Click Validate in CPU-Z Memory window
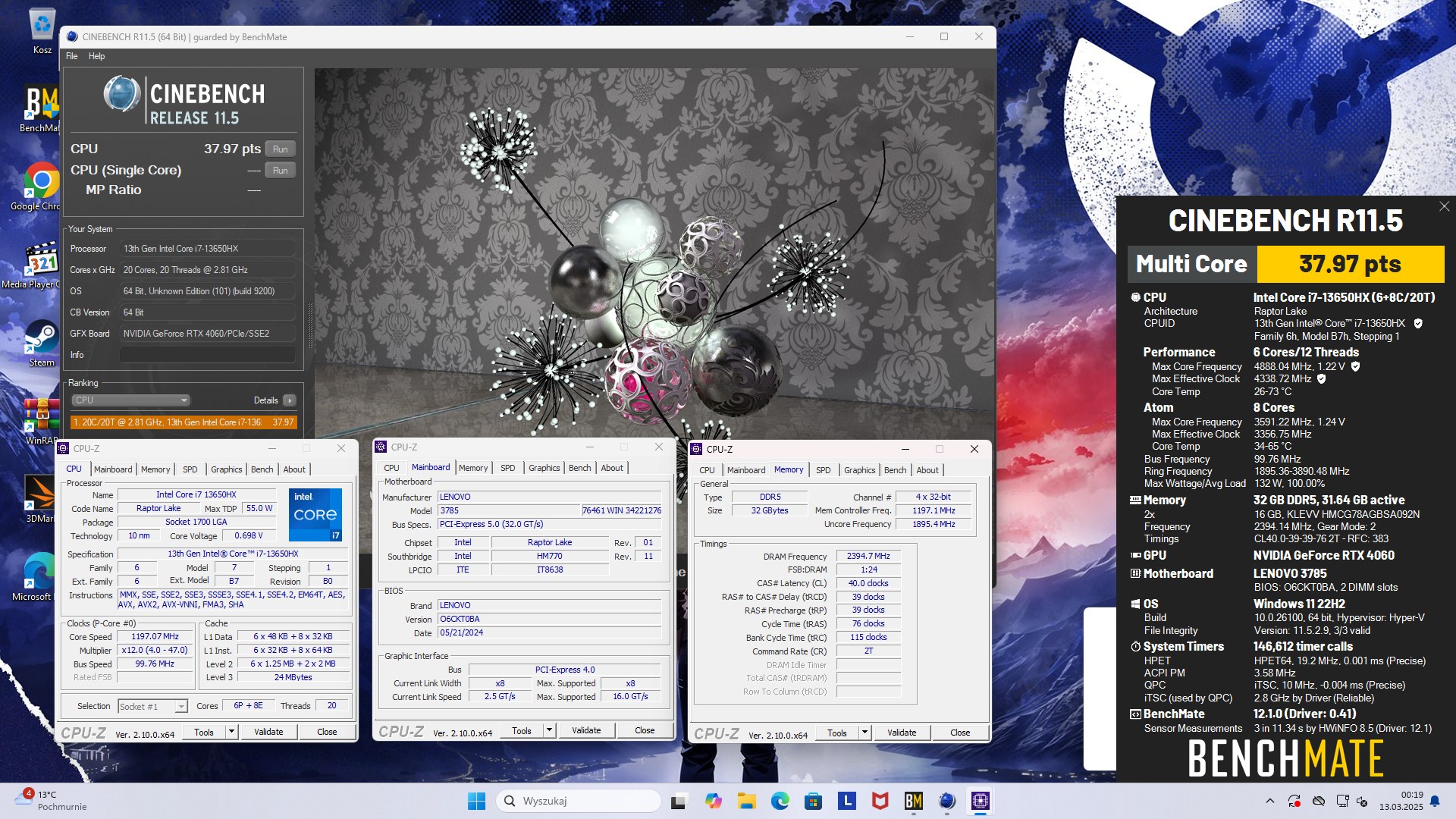 pyautogui.click(x=902, y=733)
